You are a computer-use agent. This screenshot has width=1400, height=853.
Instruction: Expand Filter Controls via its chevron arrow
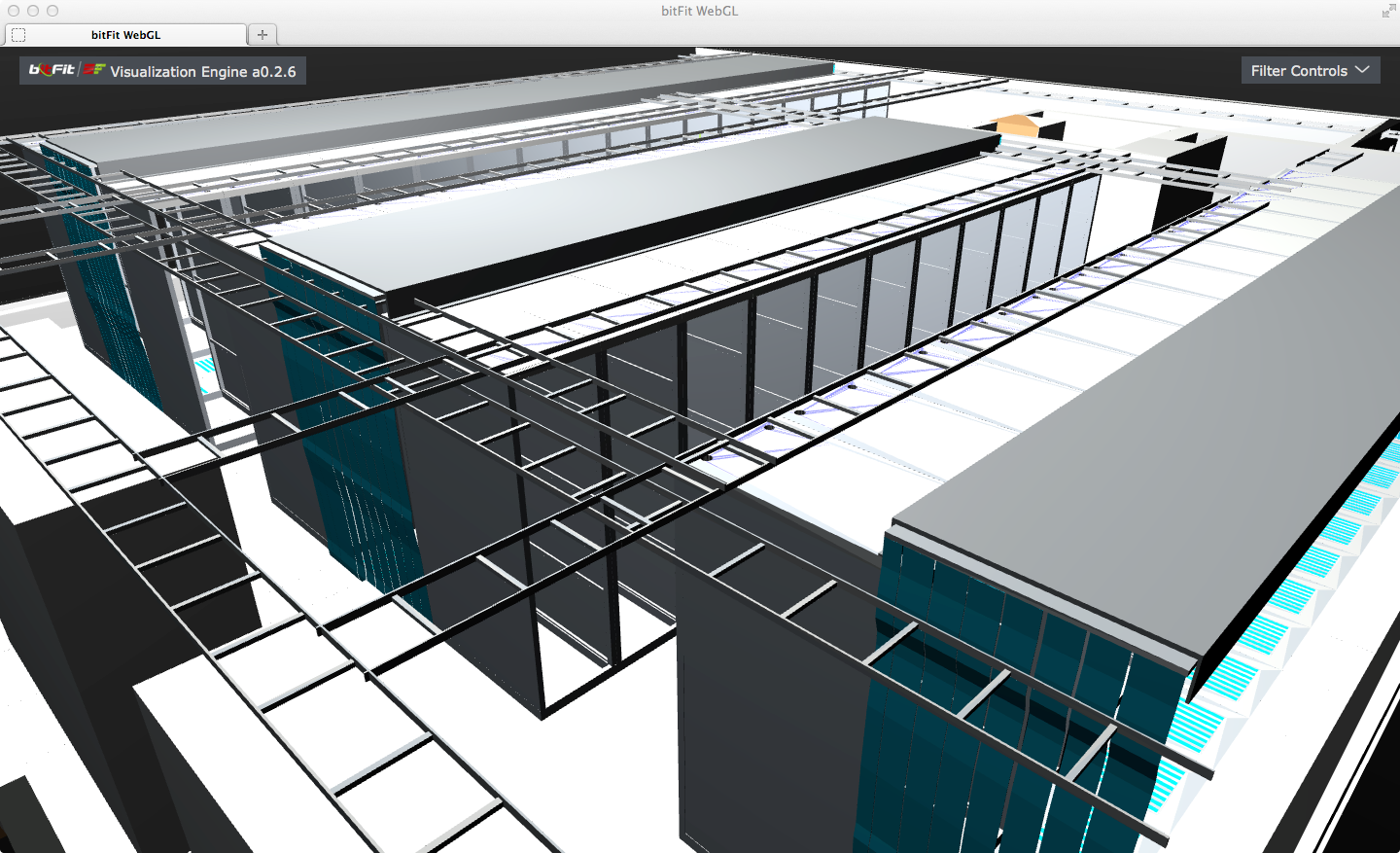pos(1360,70)
